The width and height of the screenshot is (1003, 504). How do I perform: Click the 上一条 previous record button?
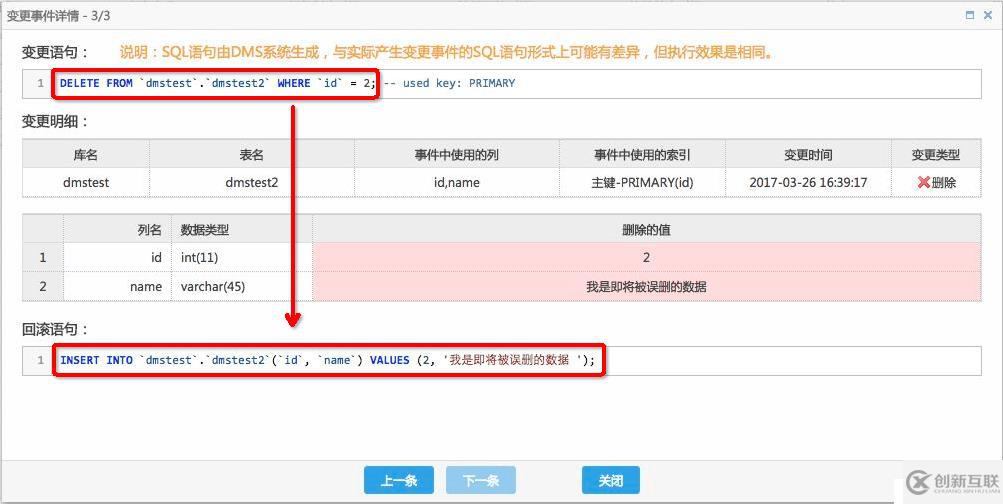399,480
